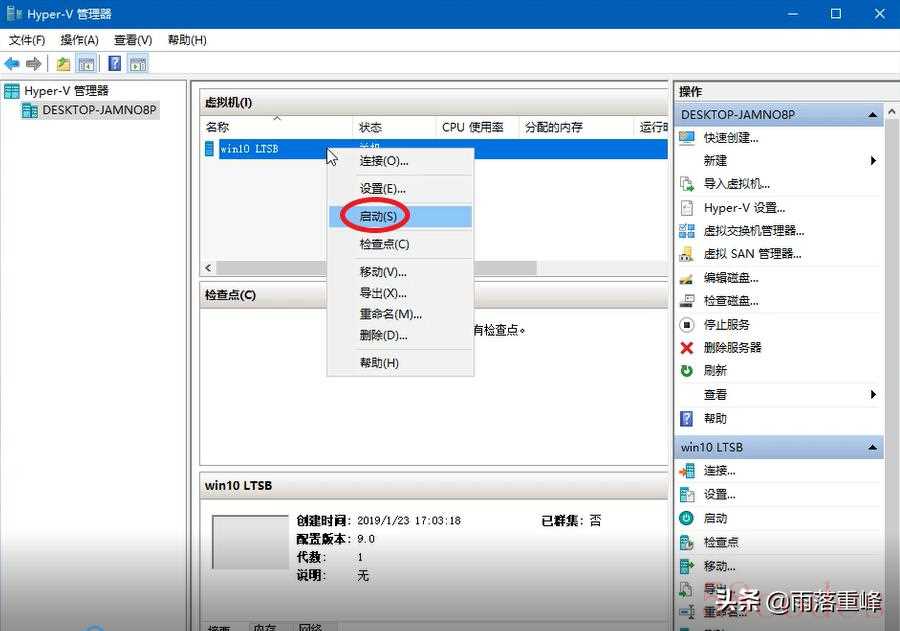Click the Back arrow in the toolbar

click(x=12, y=64)
